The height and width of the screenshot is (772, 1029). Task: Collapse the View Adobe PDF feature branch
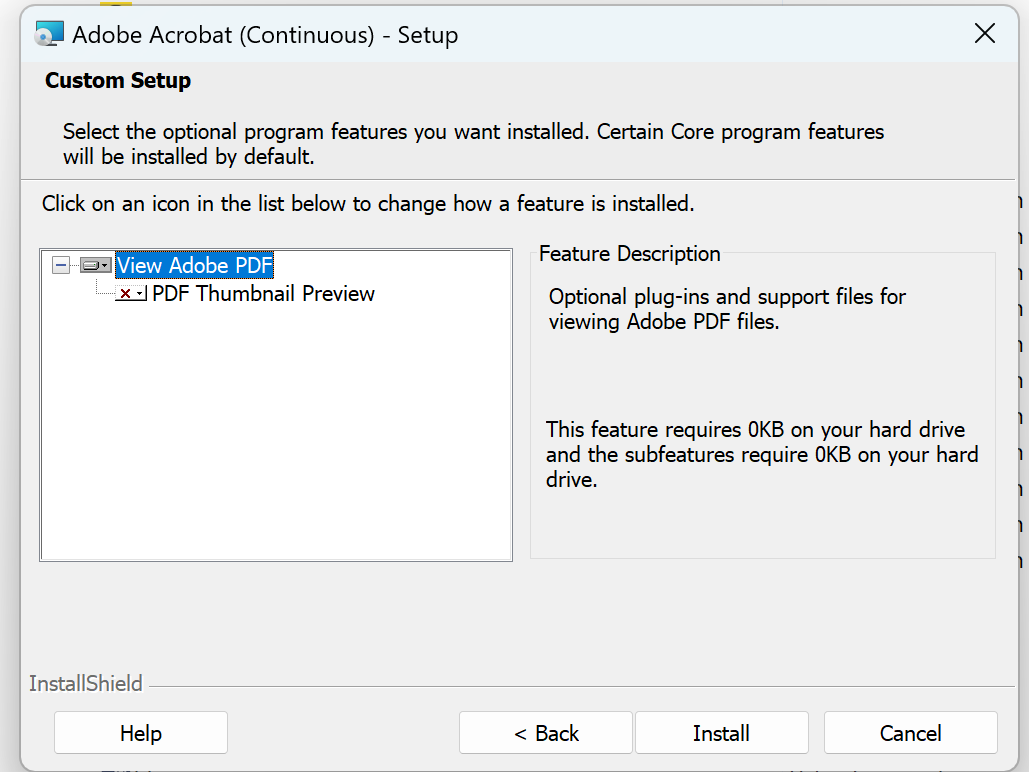(x=61, y=265)
